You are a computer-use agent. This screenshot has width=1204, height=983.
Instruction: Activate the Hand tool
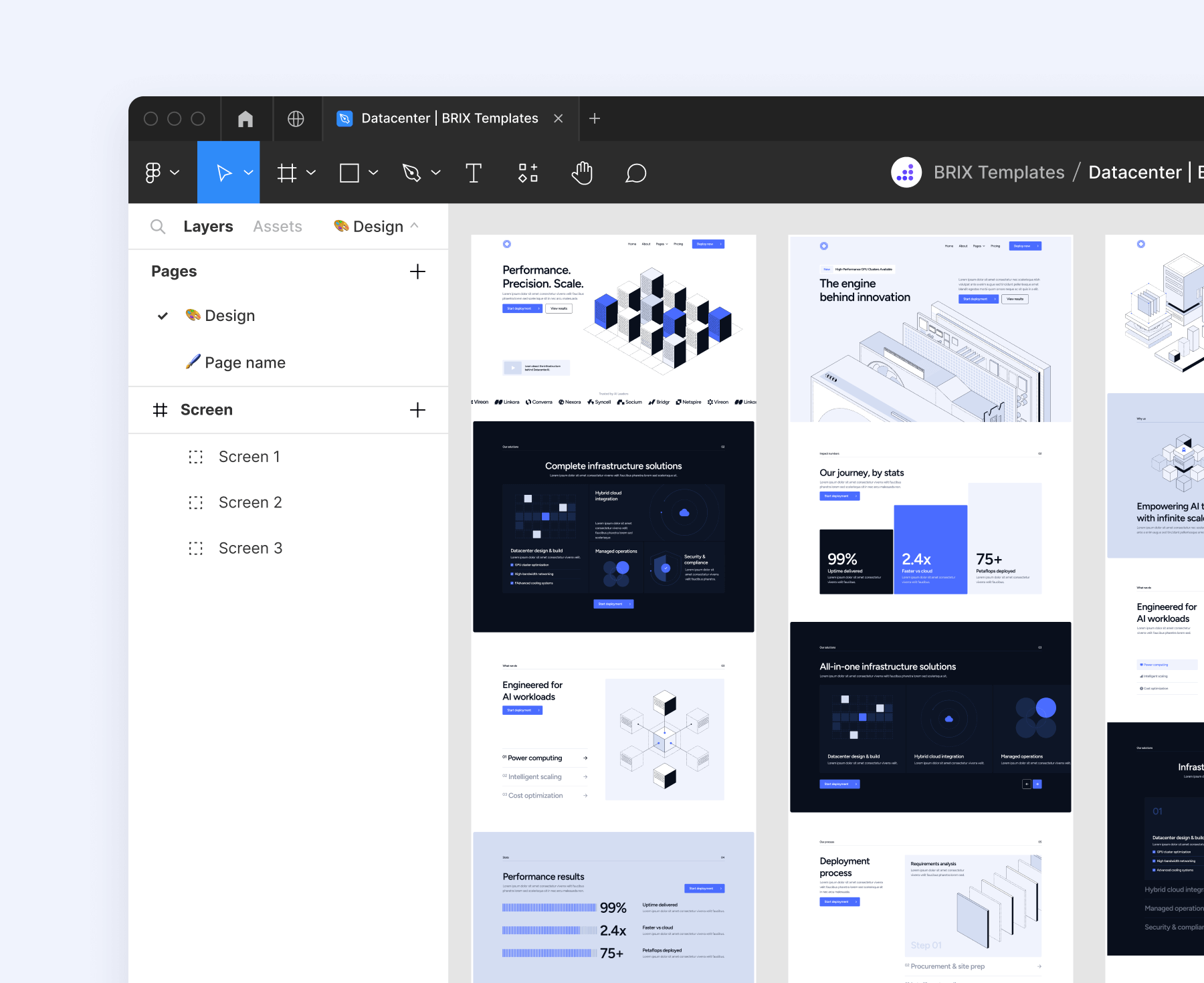[581, 173]
